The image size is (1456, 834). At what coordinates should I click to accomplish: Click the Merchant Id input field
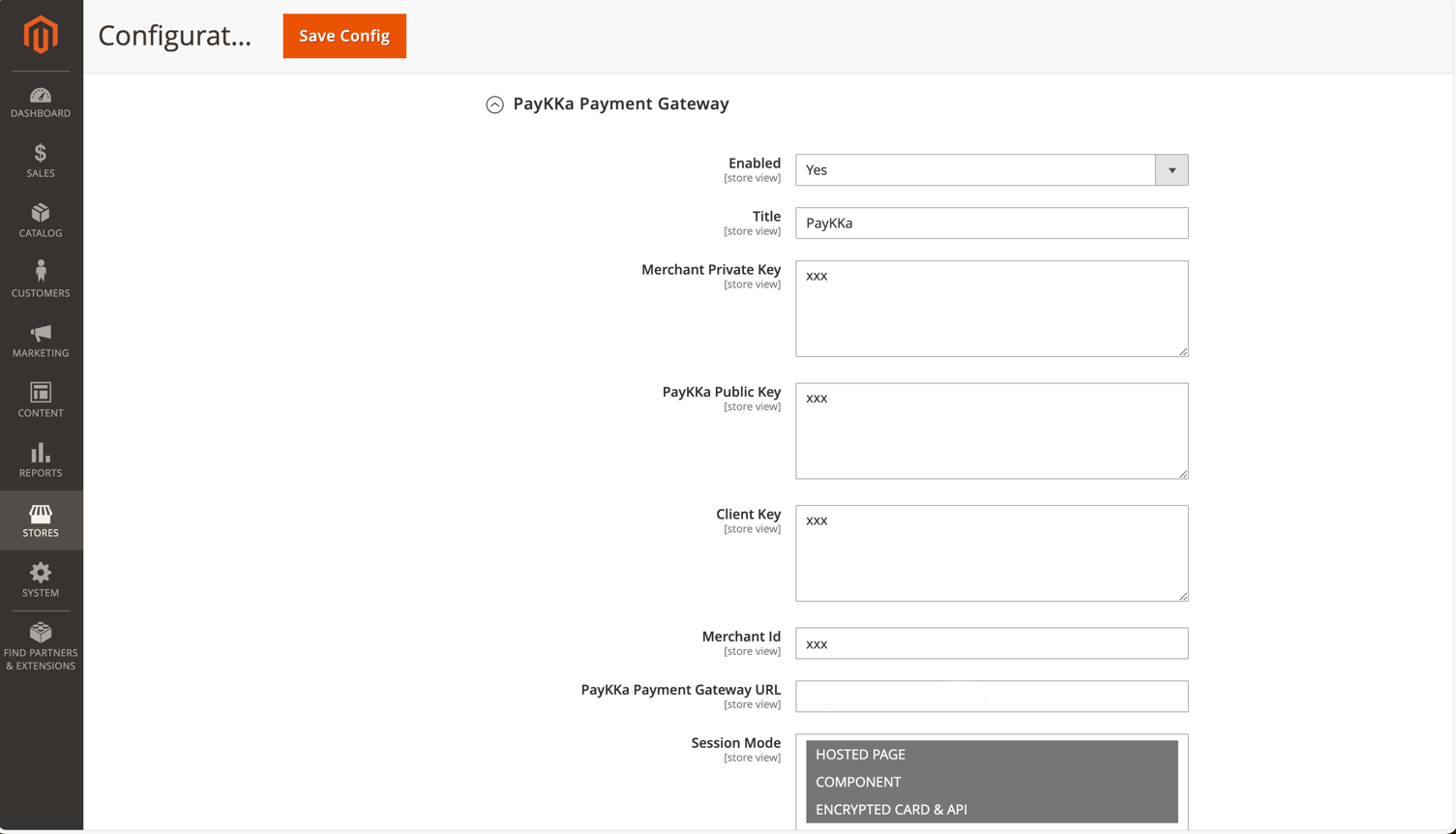click(992, 643)
